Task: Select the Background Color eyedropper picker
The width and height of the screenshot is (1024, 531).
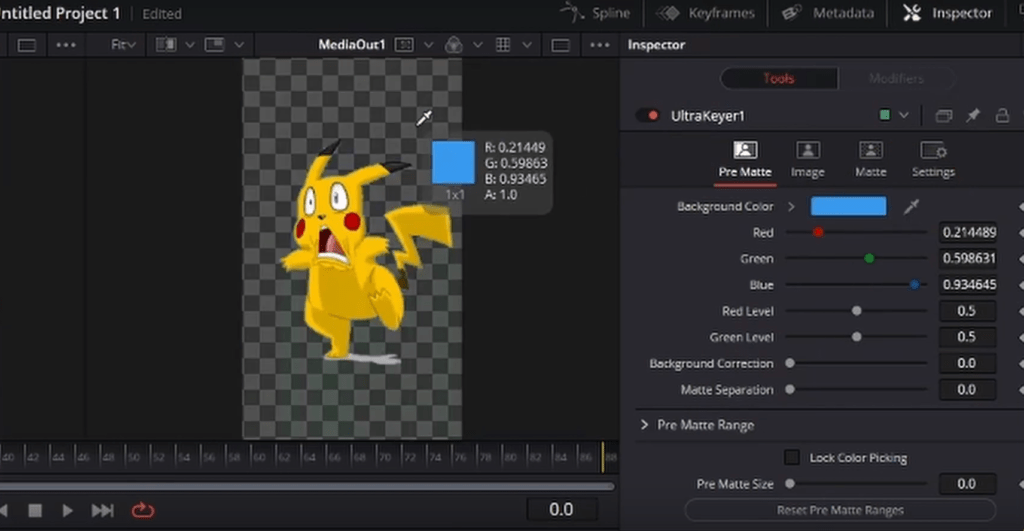Action: point(911,206)
